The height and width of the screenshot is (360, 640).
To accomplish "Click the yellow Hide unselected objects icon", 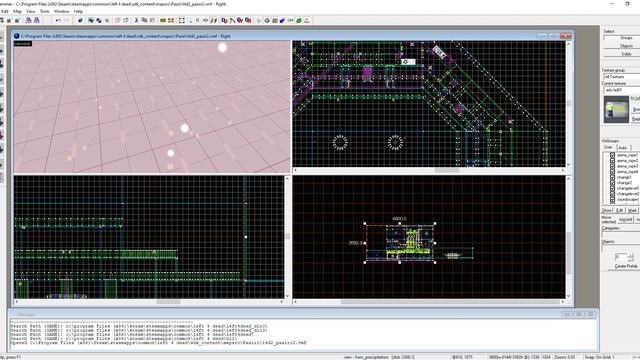I will 171,20.
